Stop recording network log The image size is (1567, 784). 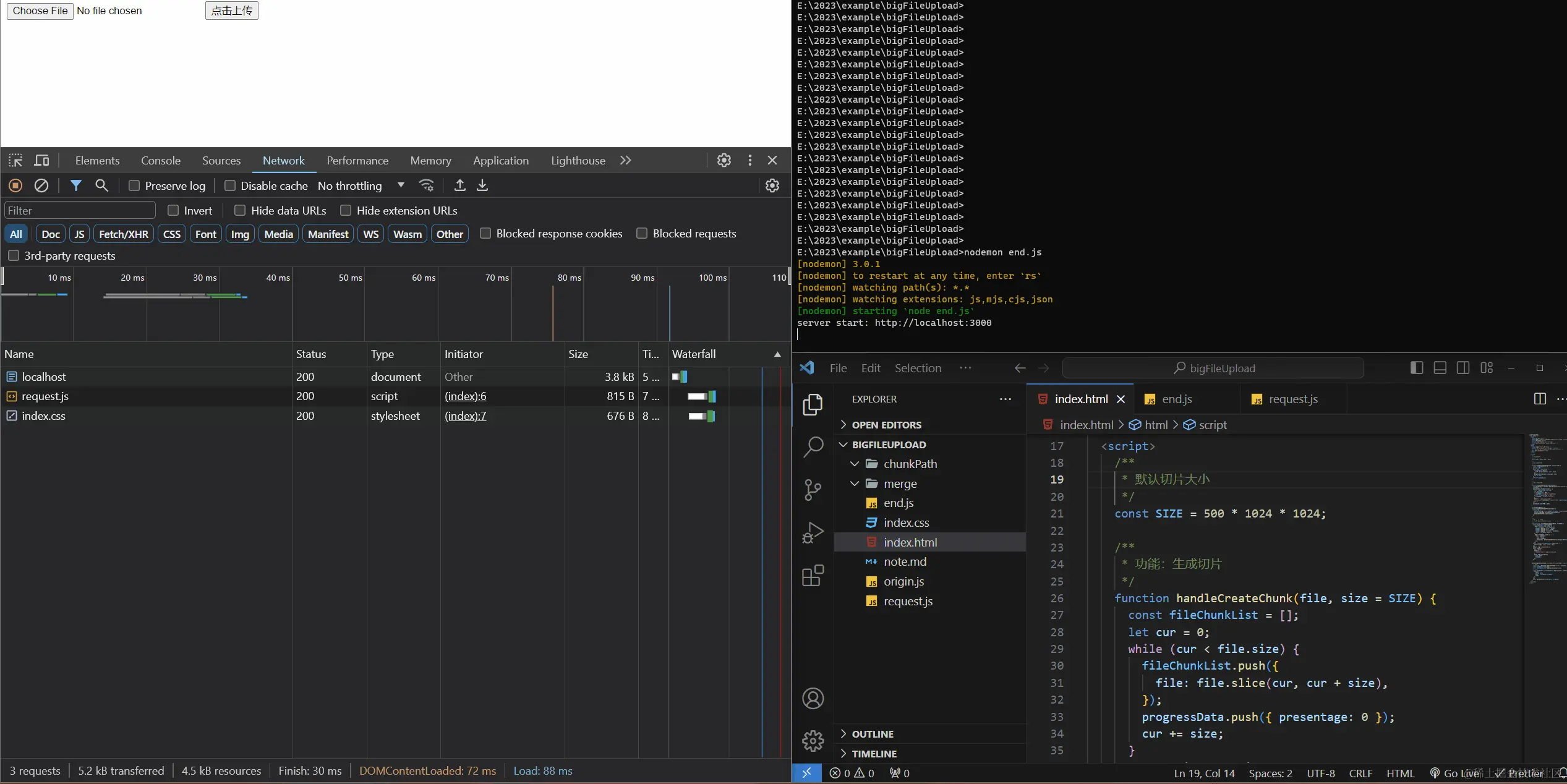point(15,185)
